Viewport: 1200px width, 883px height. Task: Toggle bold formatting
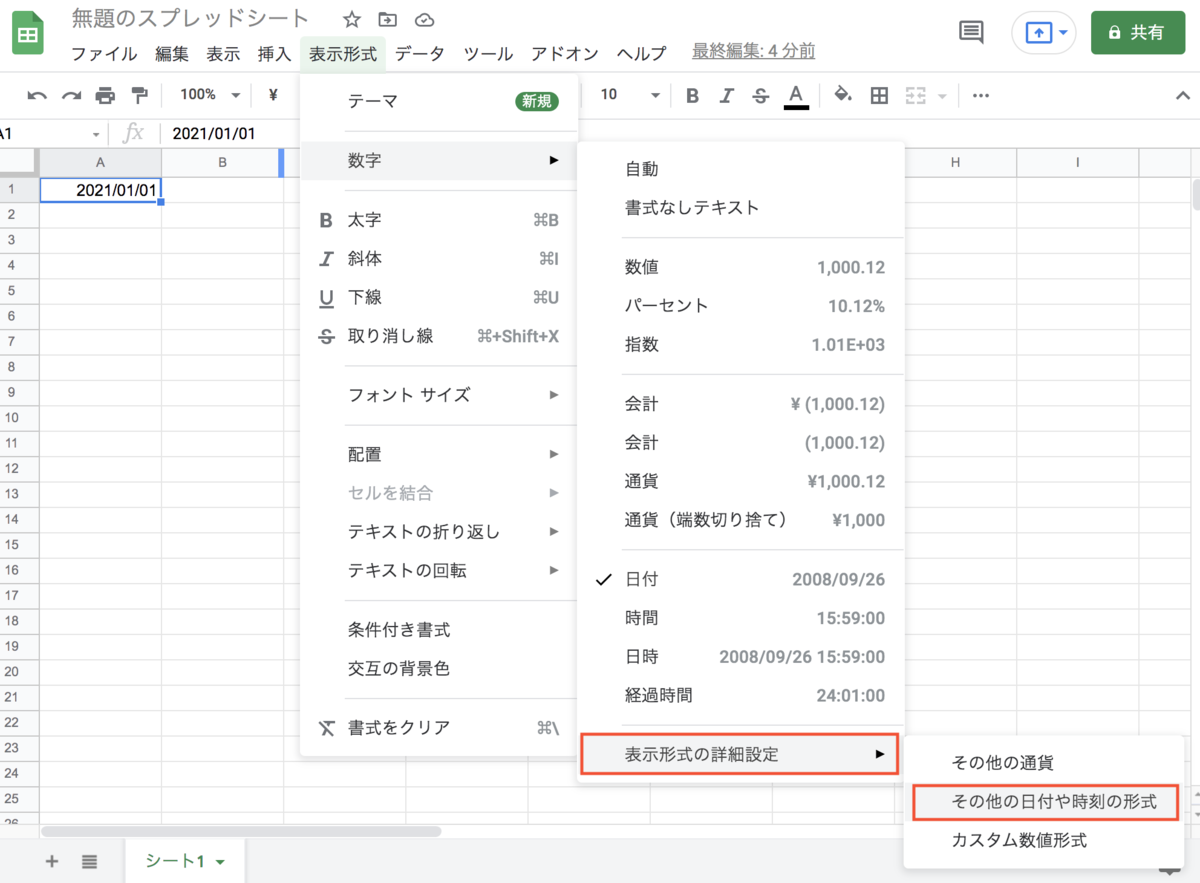(x=691, y=95)
